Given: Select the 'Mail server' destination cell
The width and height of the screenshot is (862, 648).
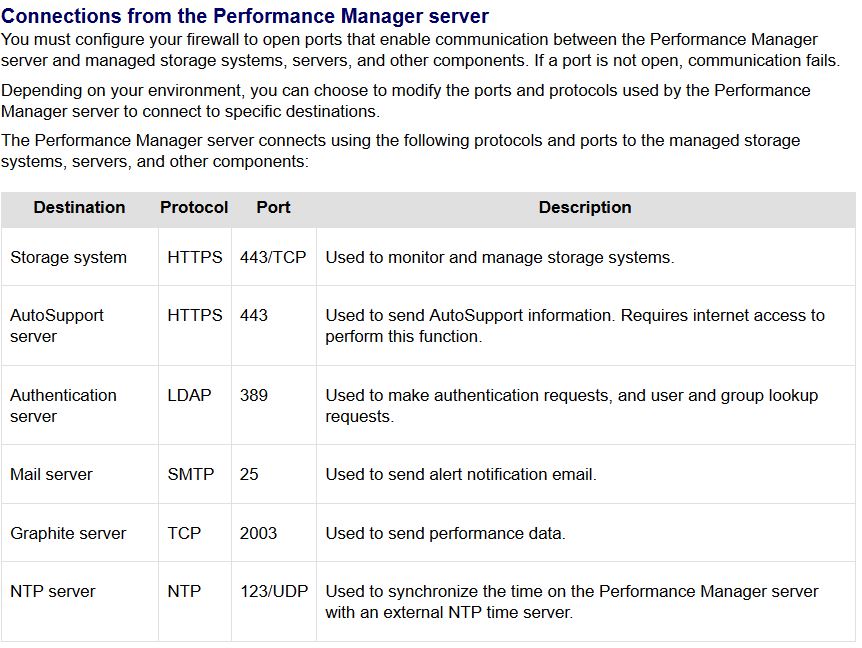Looking at the screenshot, I should [x=51, y=475].
